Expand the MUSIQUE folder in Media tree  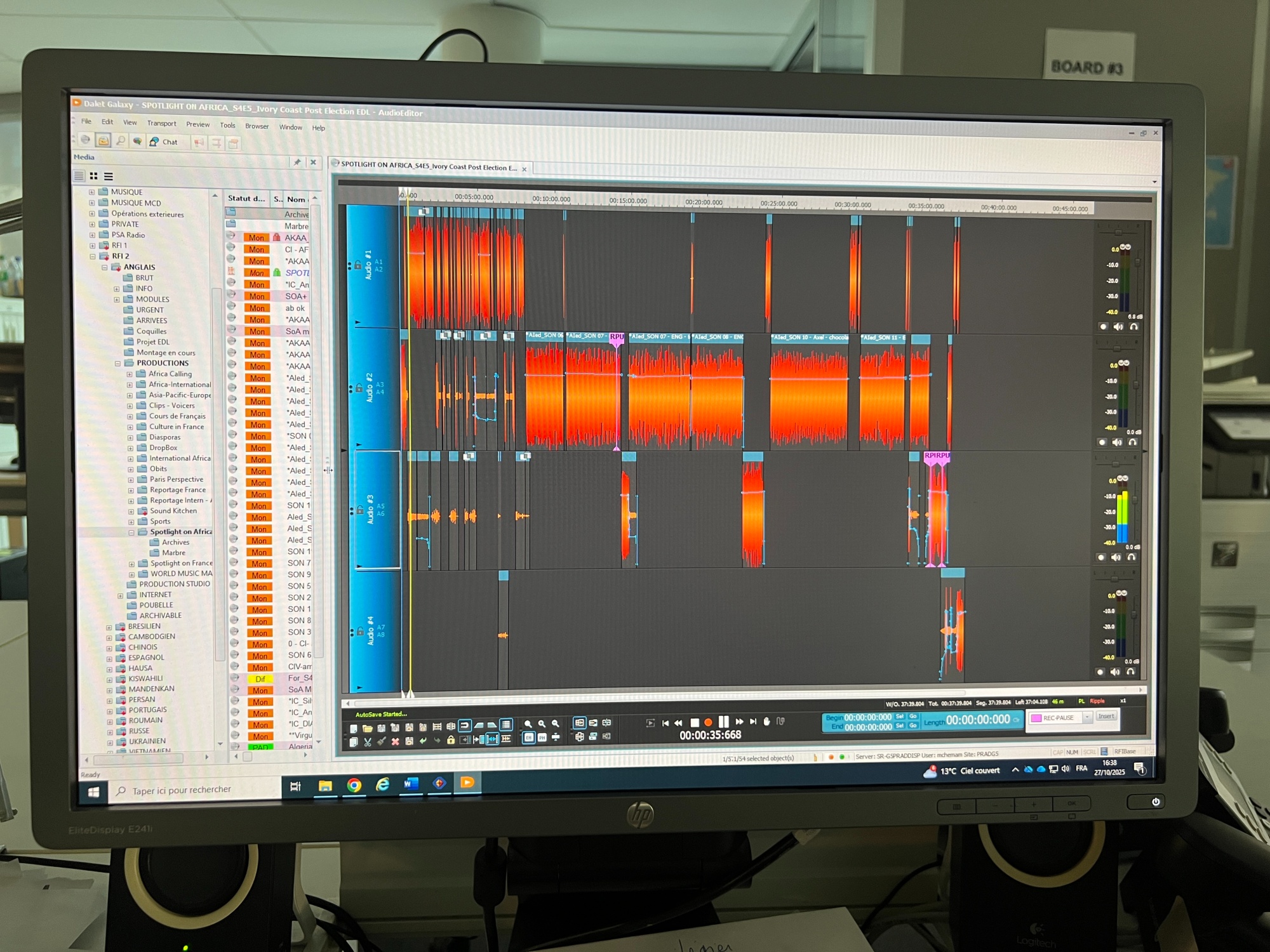click(92, 192)
